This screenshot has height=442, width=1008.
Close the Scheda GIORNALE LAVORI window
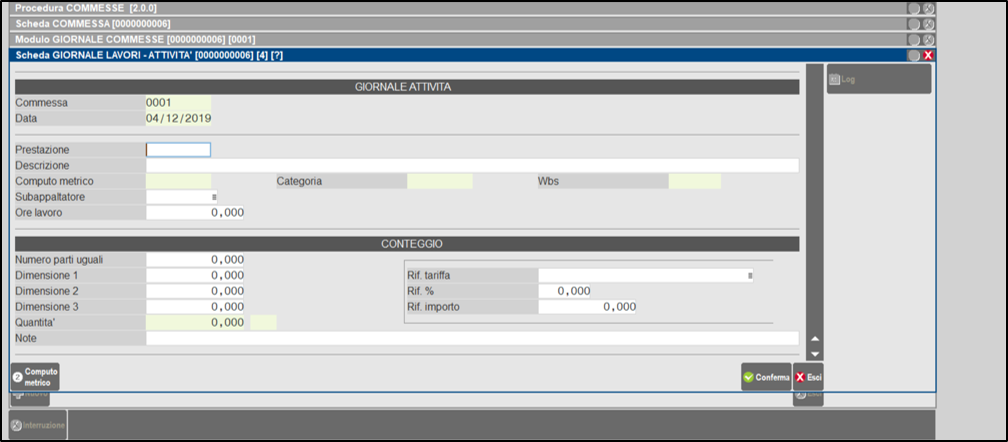(x=928, y=56)
